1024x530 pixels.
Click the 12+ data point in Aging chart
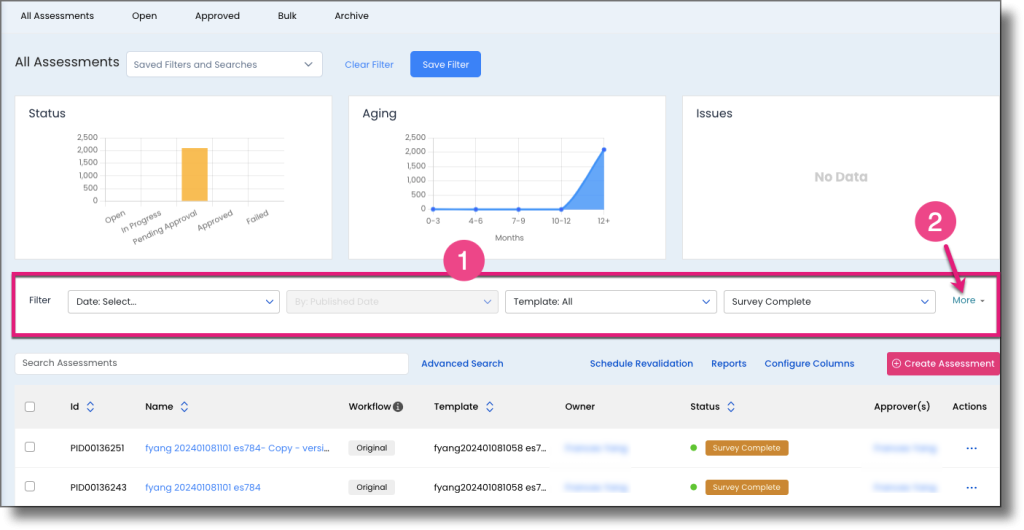point(604,150)
